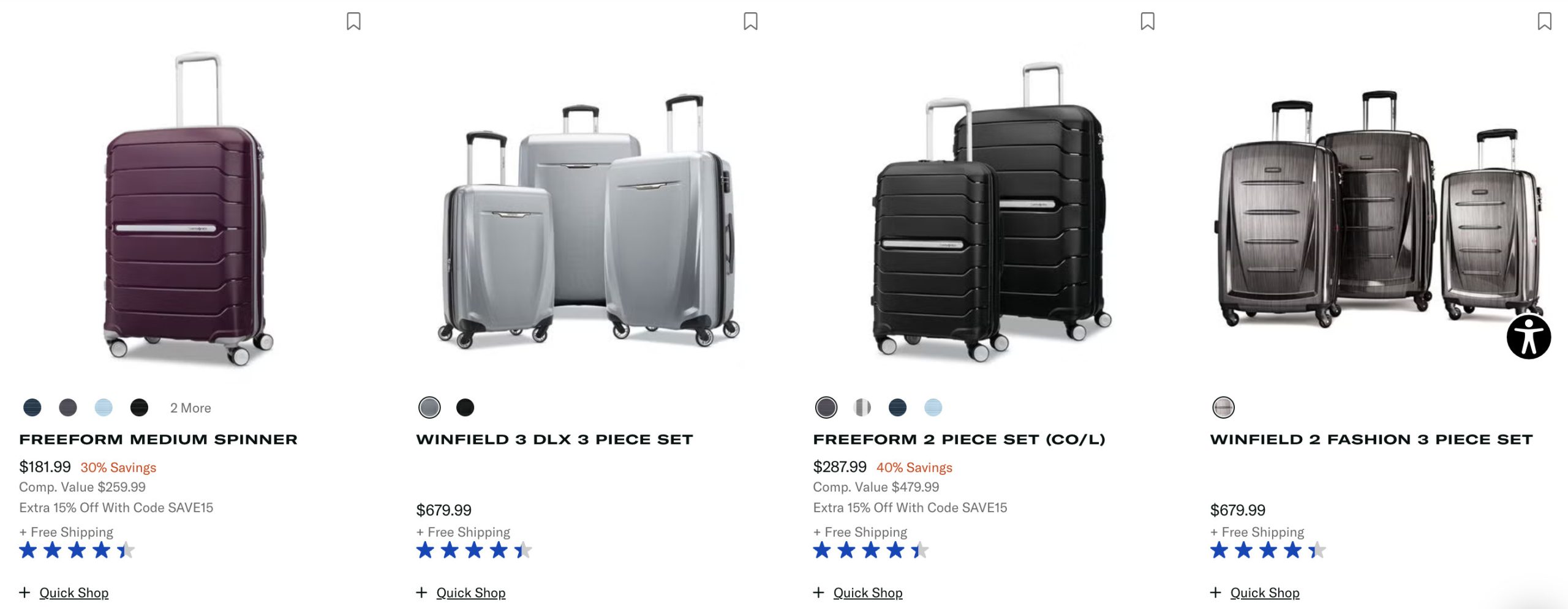Open Quick Shop for Winfield 3 DLX set
Viewport: 1568px width, 609px height.
click(470, 592)
